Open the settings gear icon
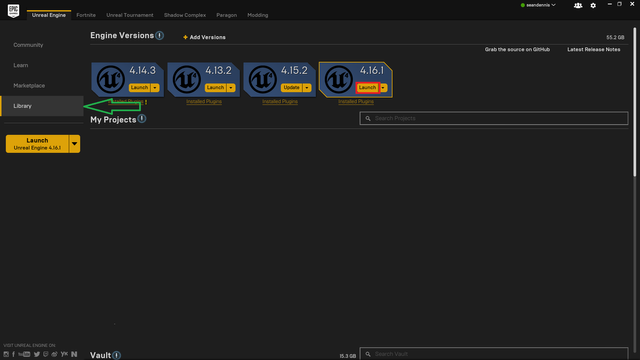Viewport: 640px width, 360px height. 593,5
